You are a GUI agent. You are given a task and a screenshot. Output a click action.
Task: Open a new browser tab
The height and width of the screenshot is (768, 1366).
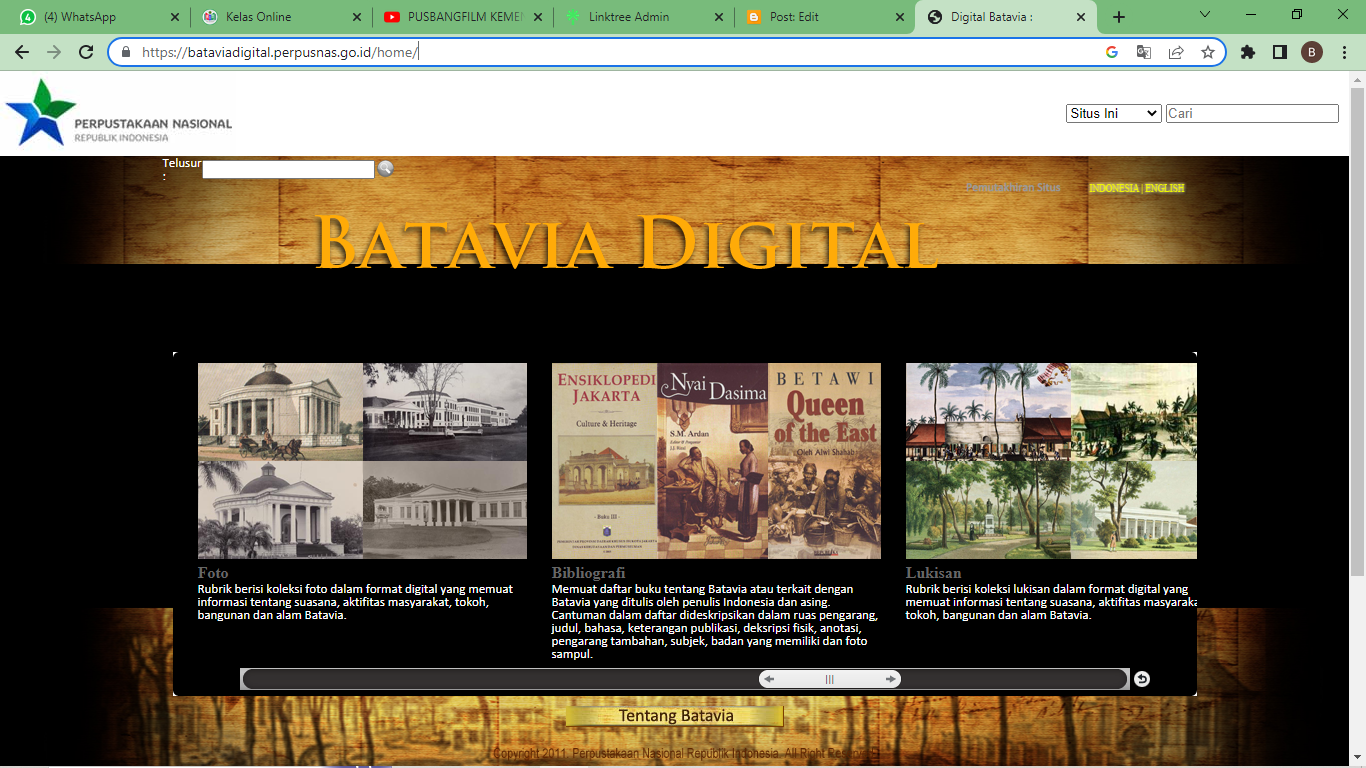(1119, 17)
